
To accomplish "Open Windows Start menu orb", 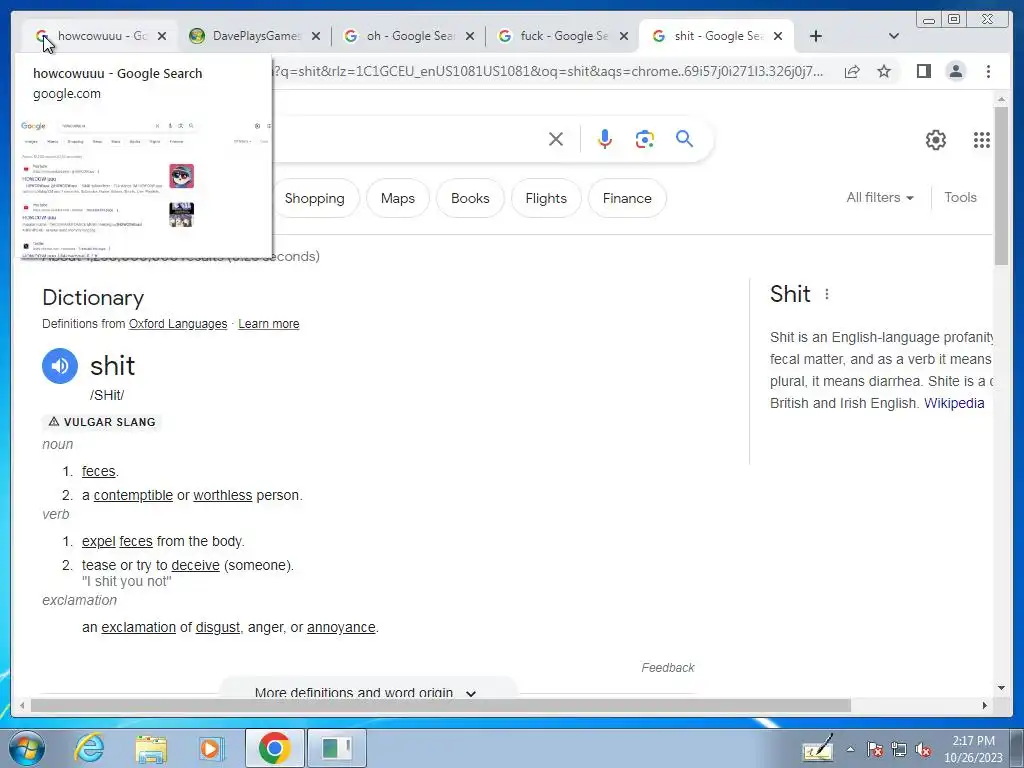I will 27,748.
